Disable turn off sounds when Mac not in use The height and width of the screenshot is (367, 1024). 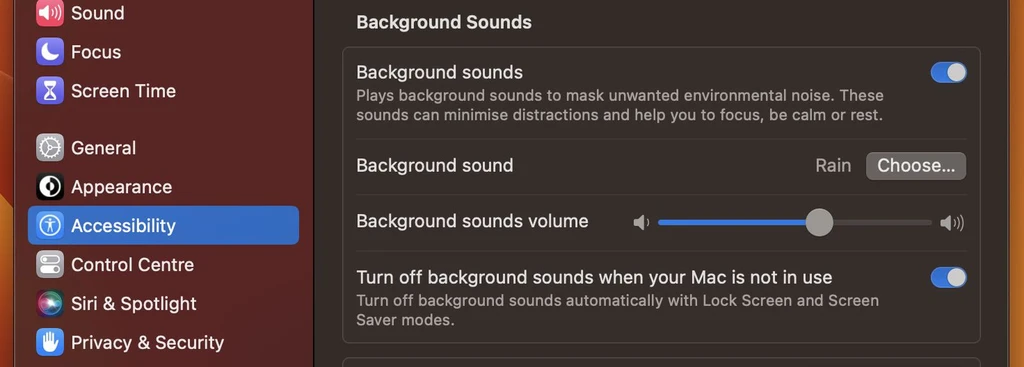point(948,278)
